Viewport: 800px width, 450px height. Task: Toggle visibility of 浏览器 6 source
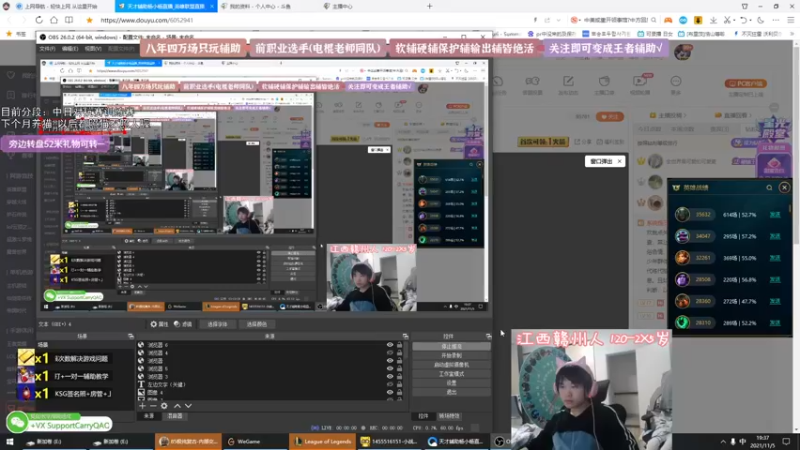point(390,345)
